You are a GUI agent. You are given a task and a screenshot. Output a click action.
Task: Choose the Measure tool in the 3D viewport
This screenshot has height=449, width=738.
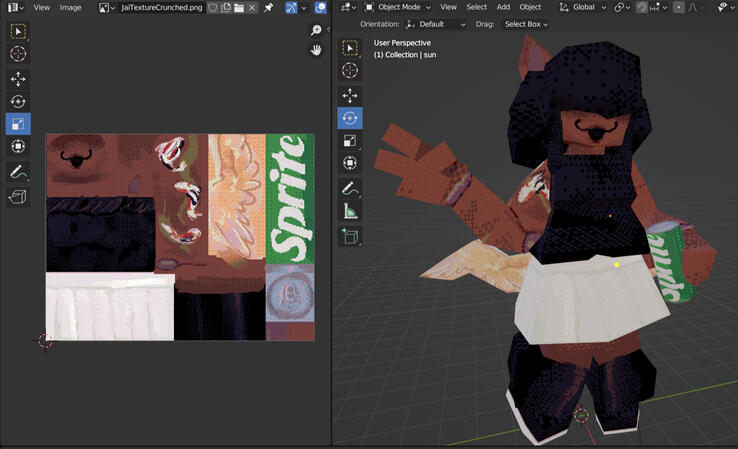pos(349,211)
